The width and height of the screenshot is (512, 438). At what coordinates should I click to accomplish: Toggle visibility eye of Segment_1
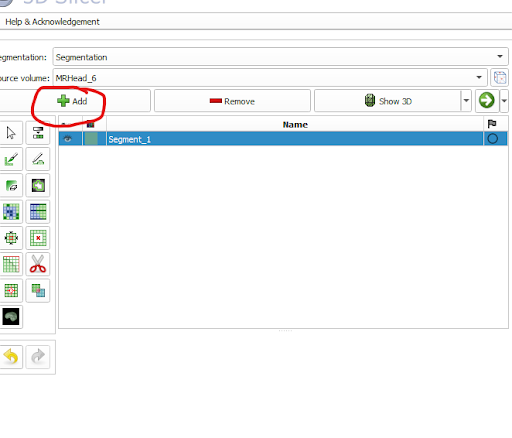point(68,139)
